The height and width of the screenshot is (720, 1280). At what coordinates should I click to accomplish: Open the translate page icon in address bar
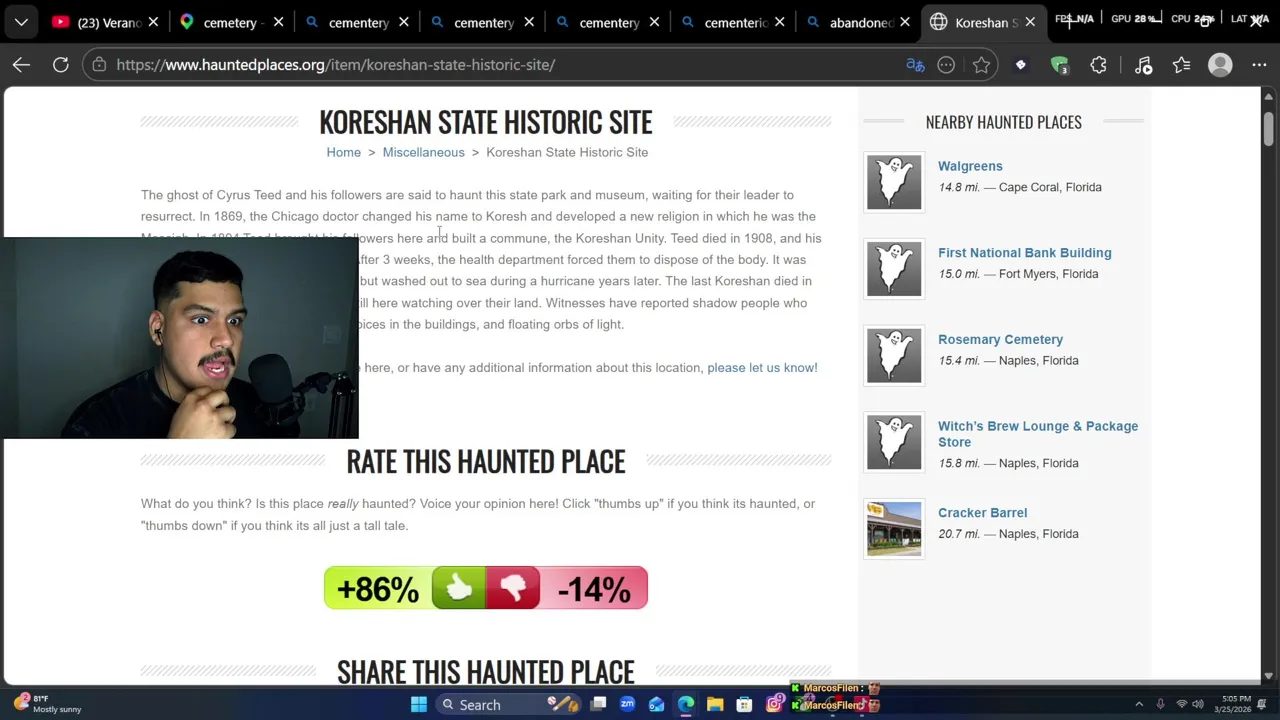(x=915, y=65)
